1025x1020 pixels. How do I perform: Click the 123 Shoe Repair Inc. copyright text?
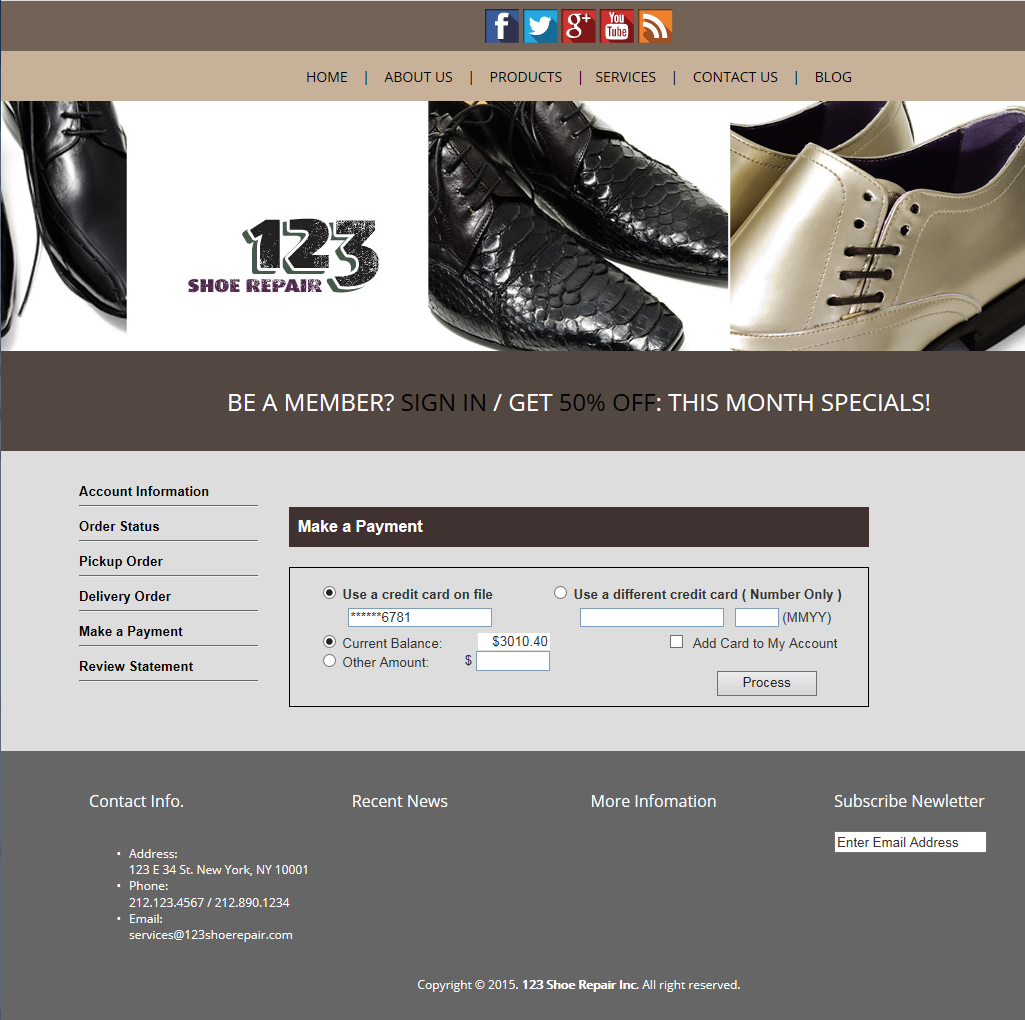580,985
